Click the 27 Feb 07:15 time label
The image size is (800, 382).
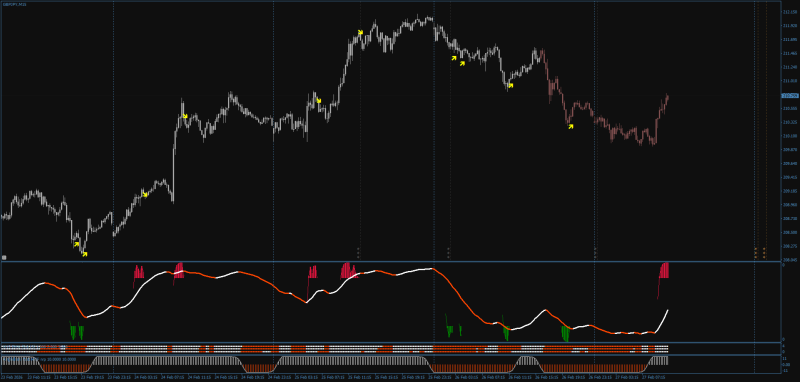click(654, 377)
